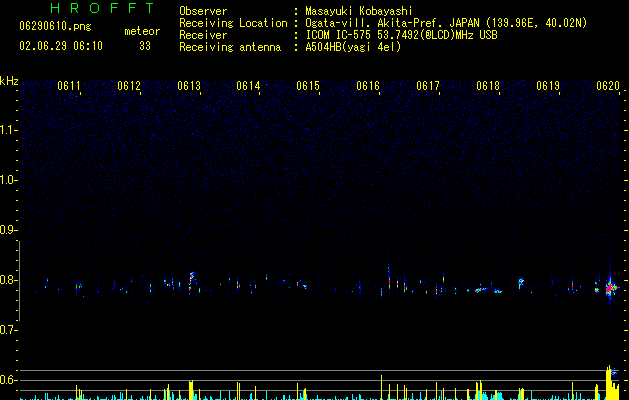Image resolution: width=629 pixels, height=400 pixels.
Task: Click the timestamp 02.06.29 06:10
Action: coord(61,46)
